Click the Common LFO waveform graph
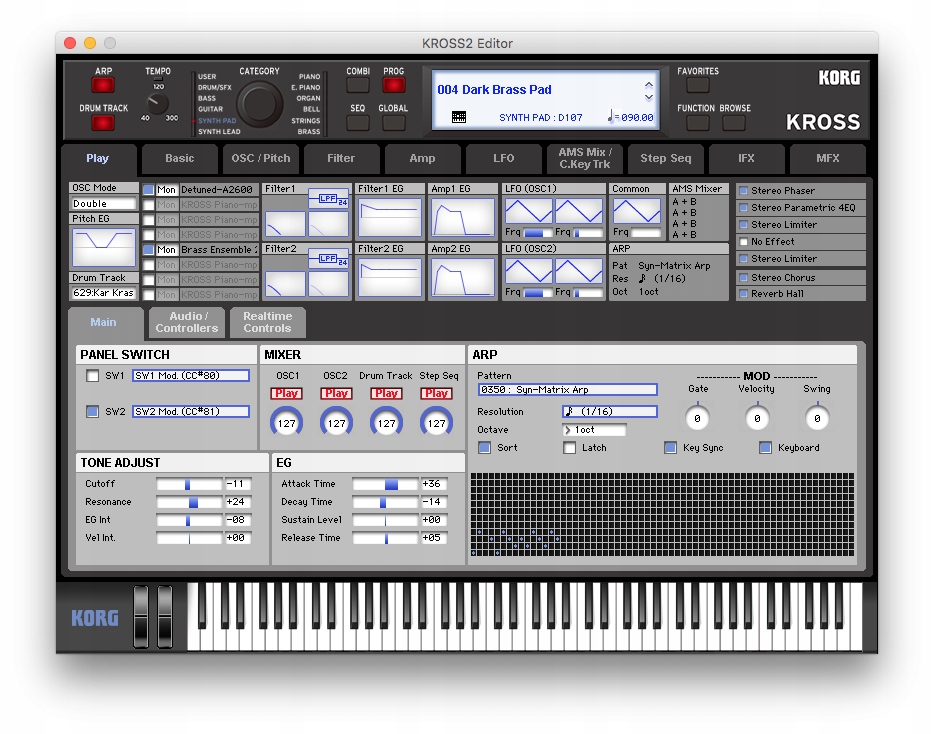The height and width of the screenshot is (734, 934). (x=637, y=211)
